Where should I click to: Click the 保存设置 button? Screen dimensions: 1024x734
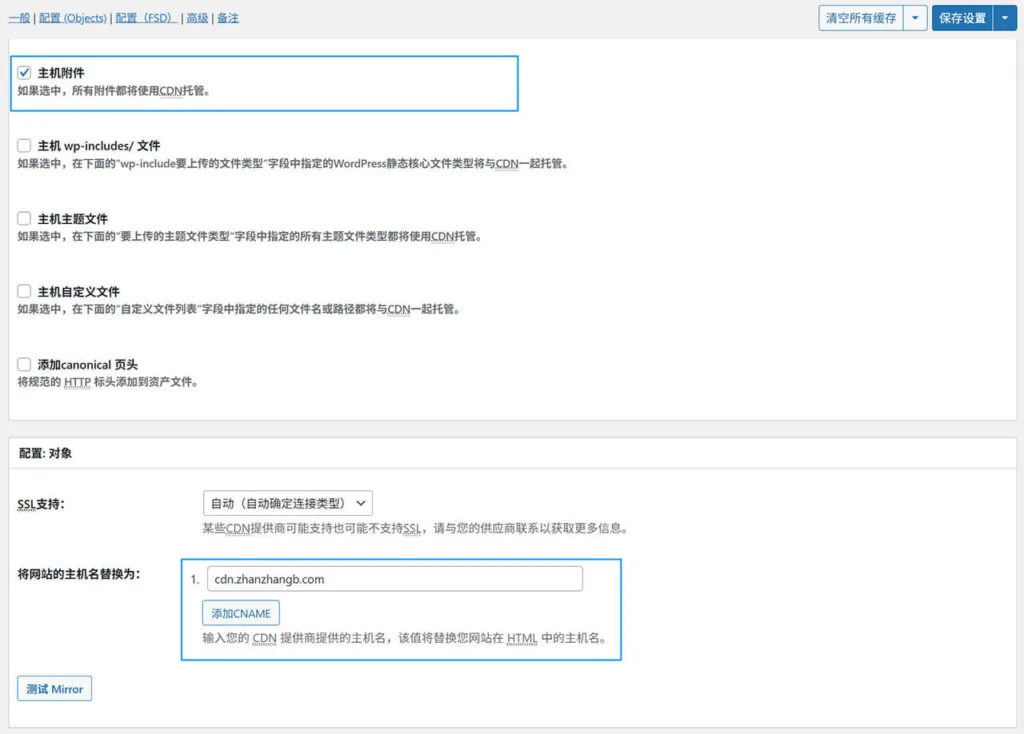962,17
